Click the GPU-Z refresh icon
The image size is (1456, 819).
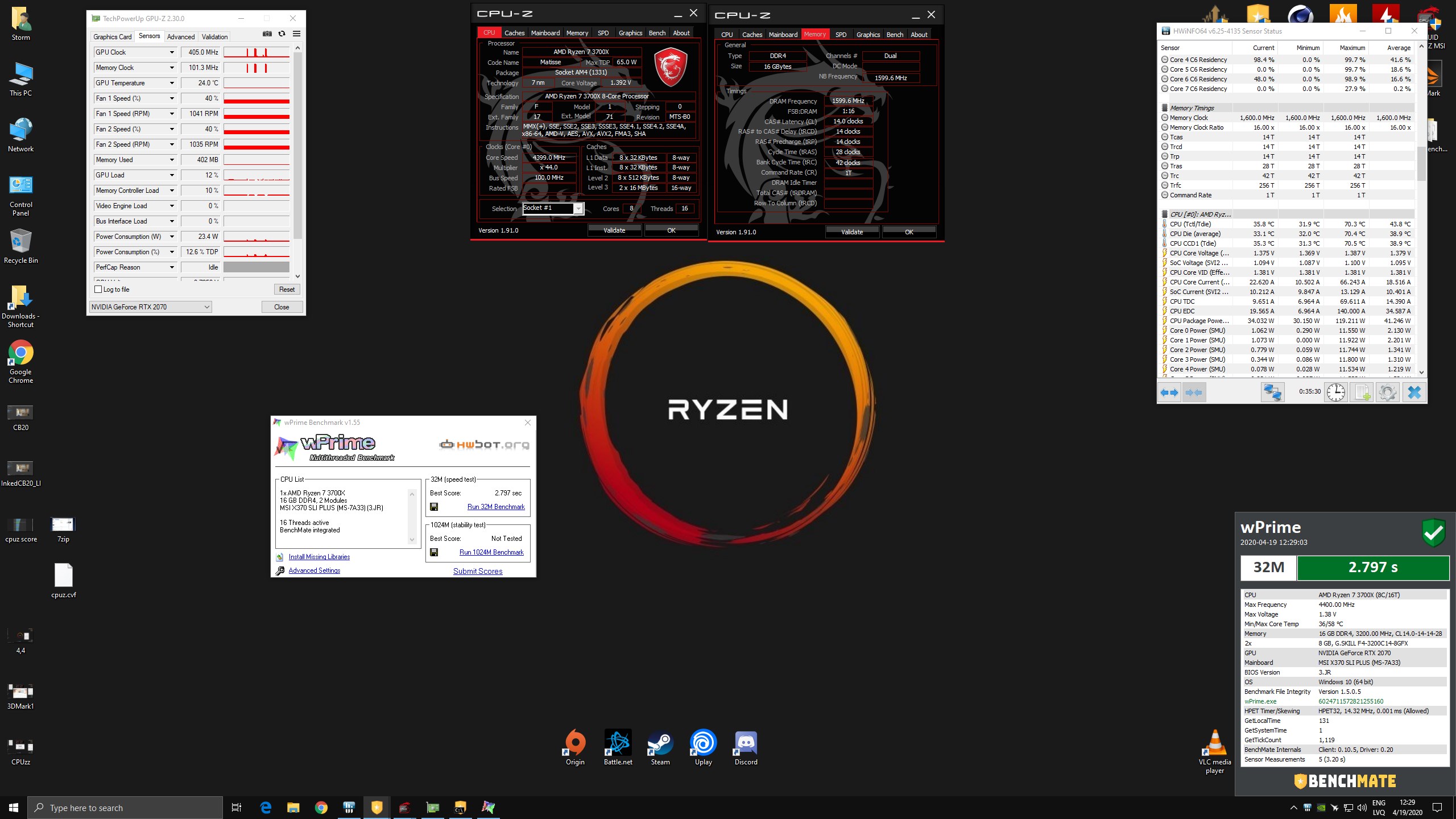coord(282,34)
